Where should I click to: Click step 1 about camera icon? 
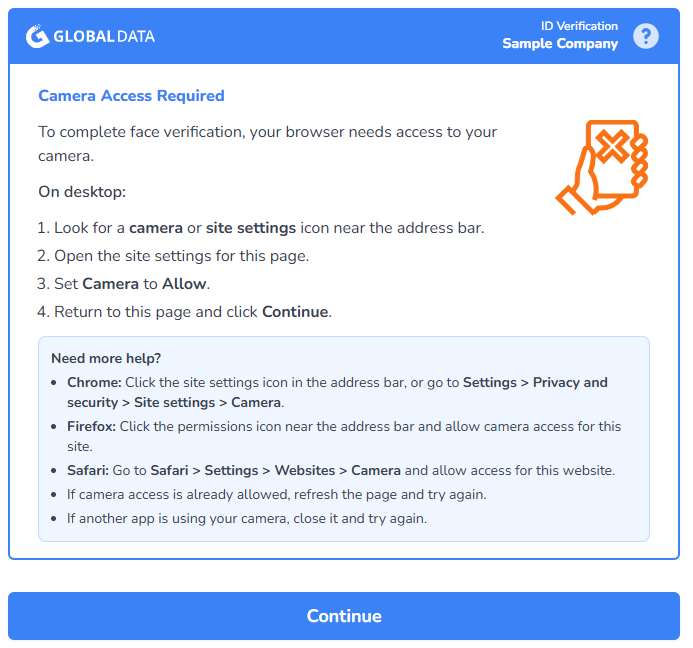(x=261, y=228)
